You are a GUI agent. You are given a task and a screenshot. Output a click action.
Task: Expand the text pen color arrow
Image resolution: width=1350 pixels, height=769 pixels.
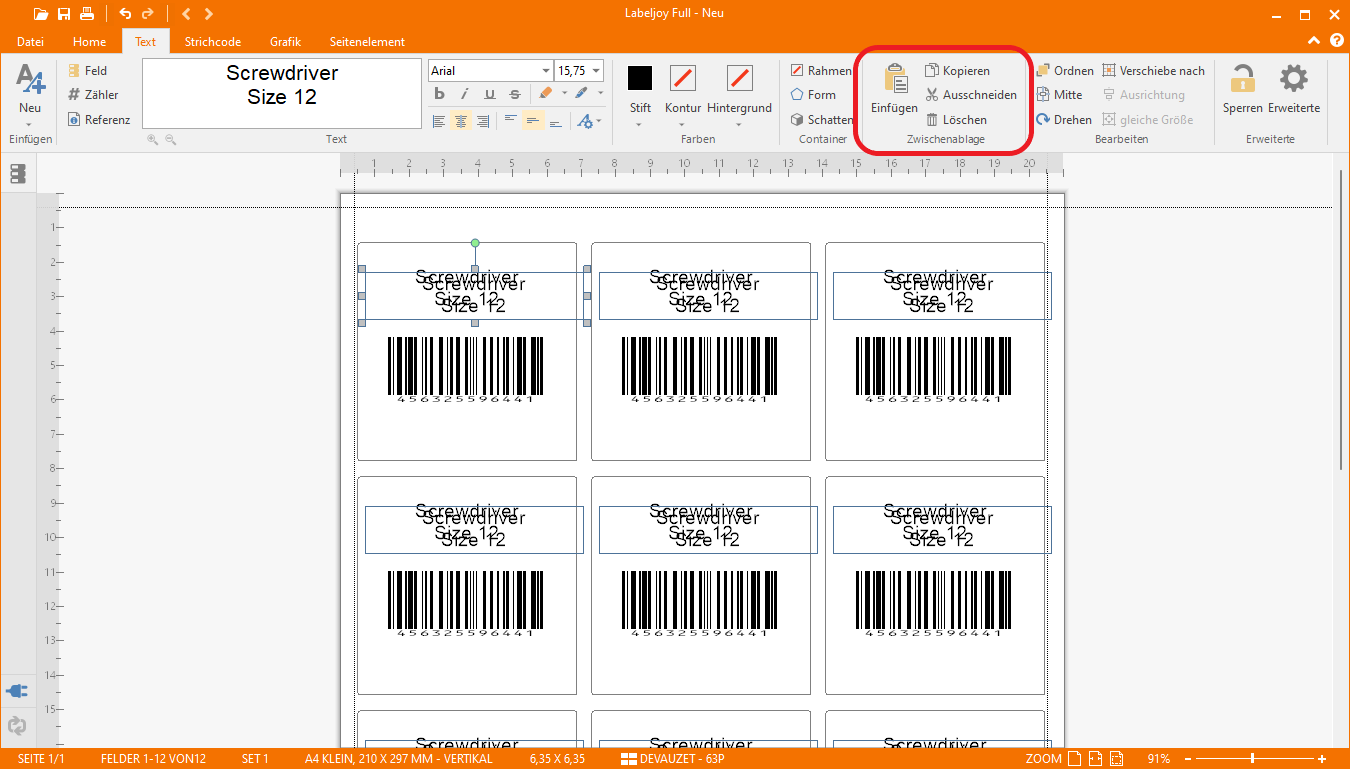click(600, 94)
